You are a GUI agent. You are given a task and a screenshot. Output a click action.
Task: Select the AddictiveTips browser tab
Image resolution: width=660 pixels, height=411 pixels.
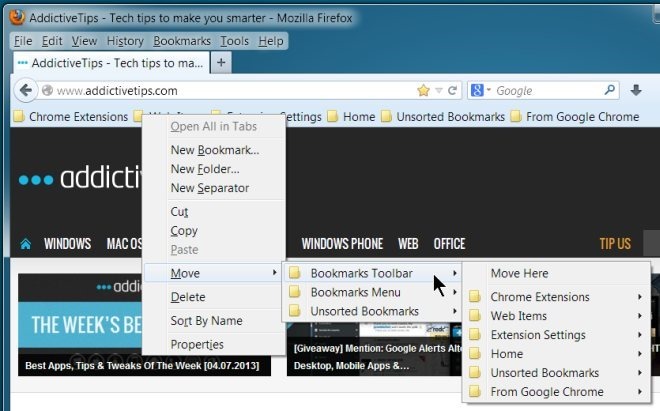[111, 63]
